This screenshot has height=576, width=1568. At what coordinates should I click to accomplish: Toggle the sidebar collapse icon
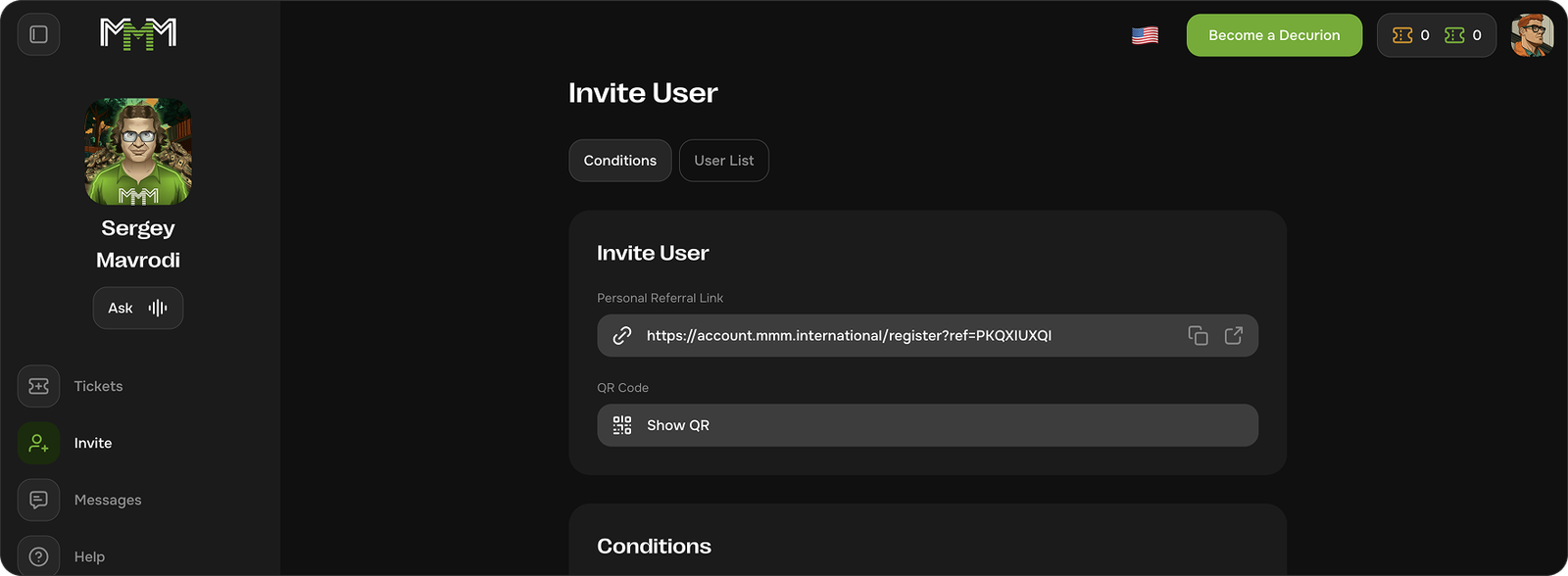38,34
